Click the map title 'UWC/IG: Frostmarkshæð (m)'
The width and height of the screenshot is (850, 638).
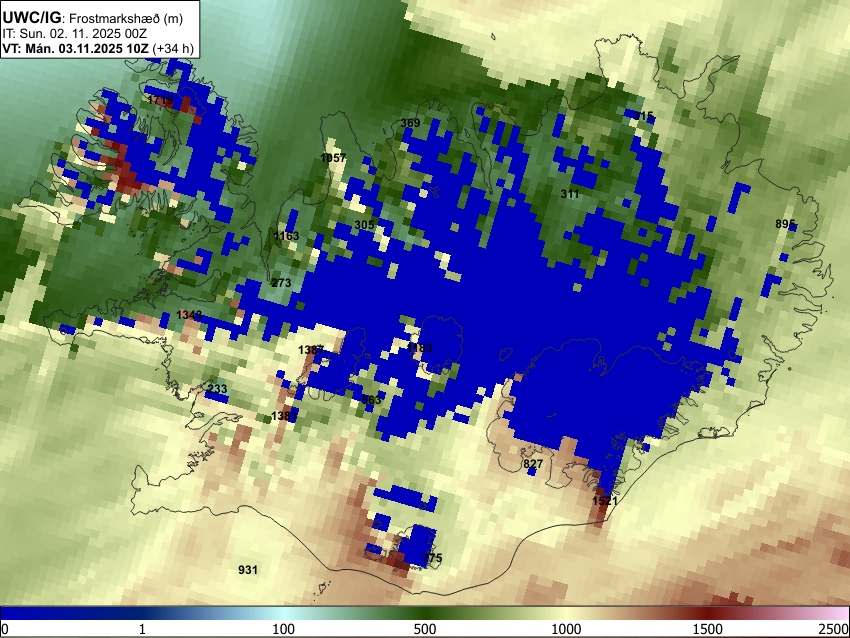[x=93, y=18]
